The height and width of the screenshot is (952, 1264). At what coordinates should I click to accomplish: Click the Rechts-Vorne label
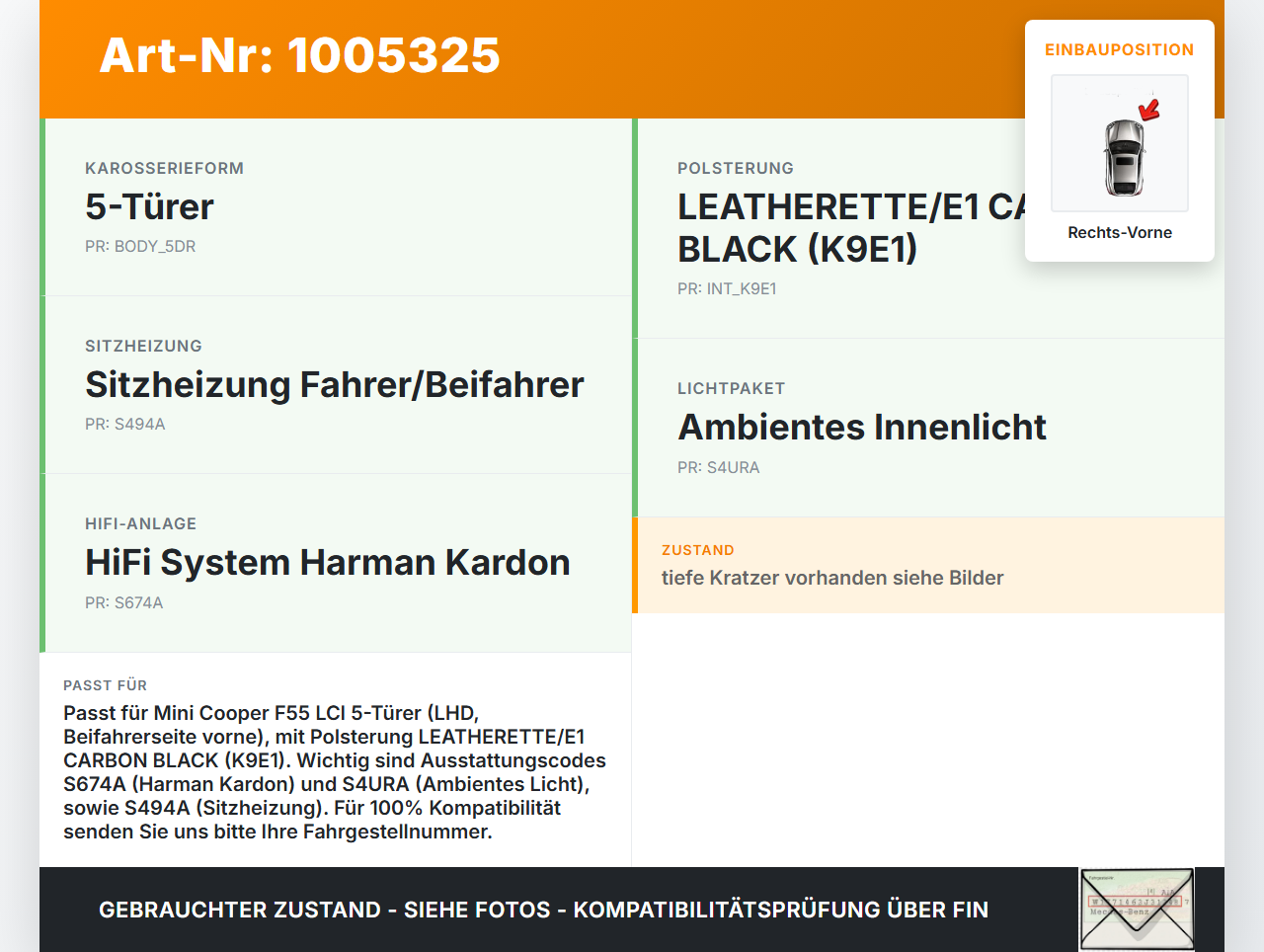tap(1119, 232)
